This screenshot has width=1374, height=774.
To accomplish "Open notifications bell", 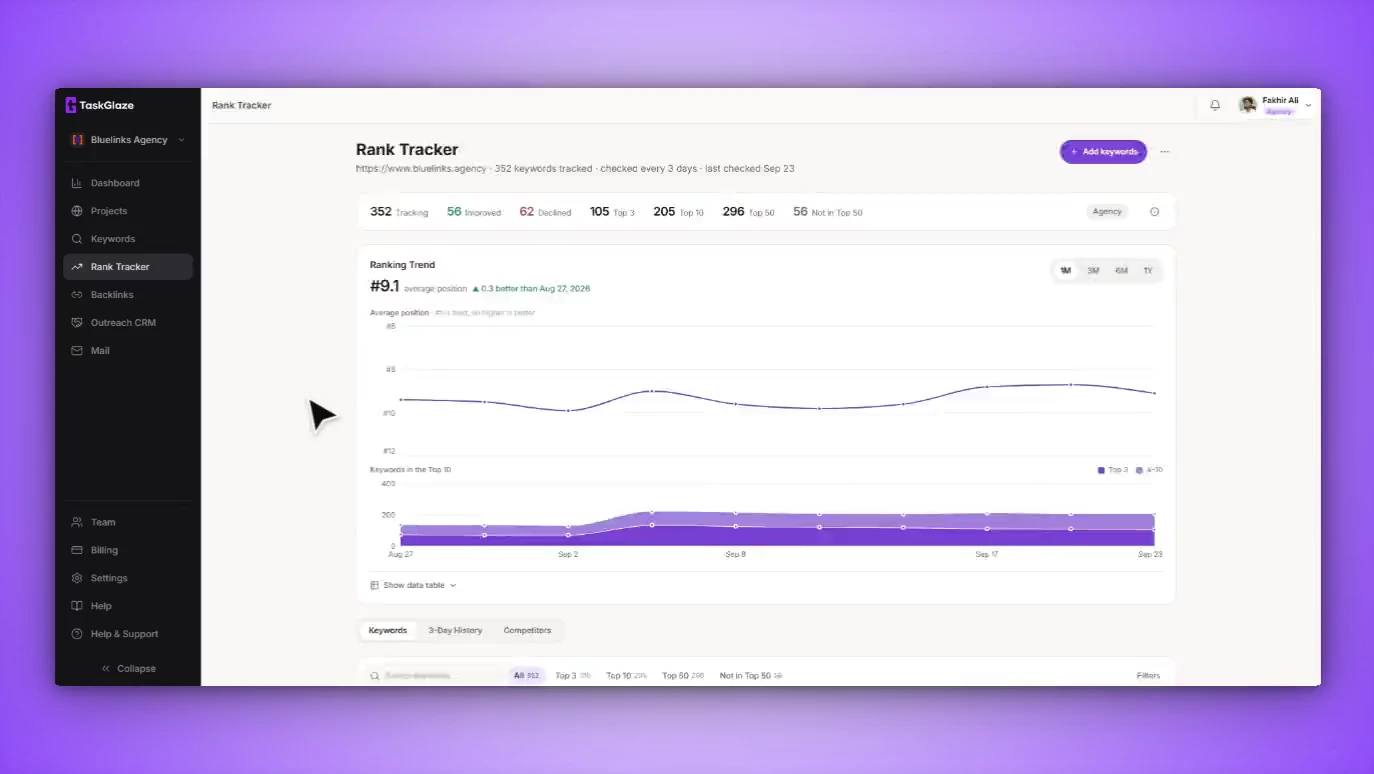I will (1215, 105).
